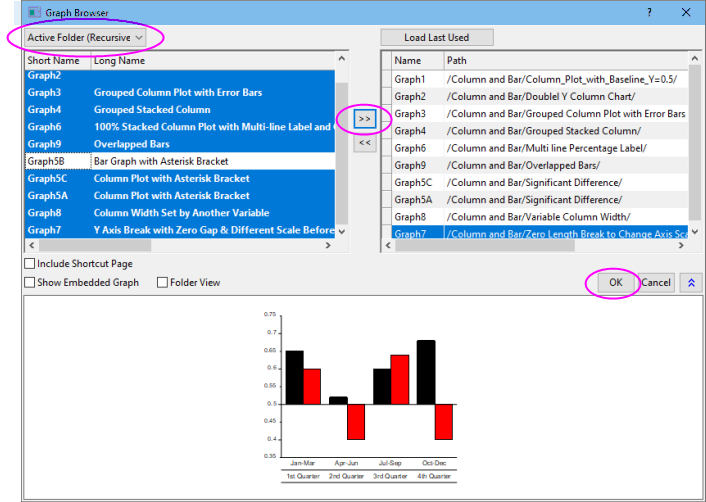
Task: Click down arrow of right list vertical scrollbar
Action: [695, 231]
